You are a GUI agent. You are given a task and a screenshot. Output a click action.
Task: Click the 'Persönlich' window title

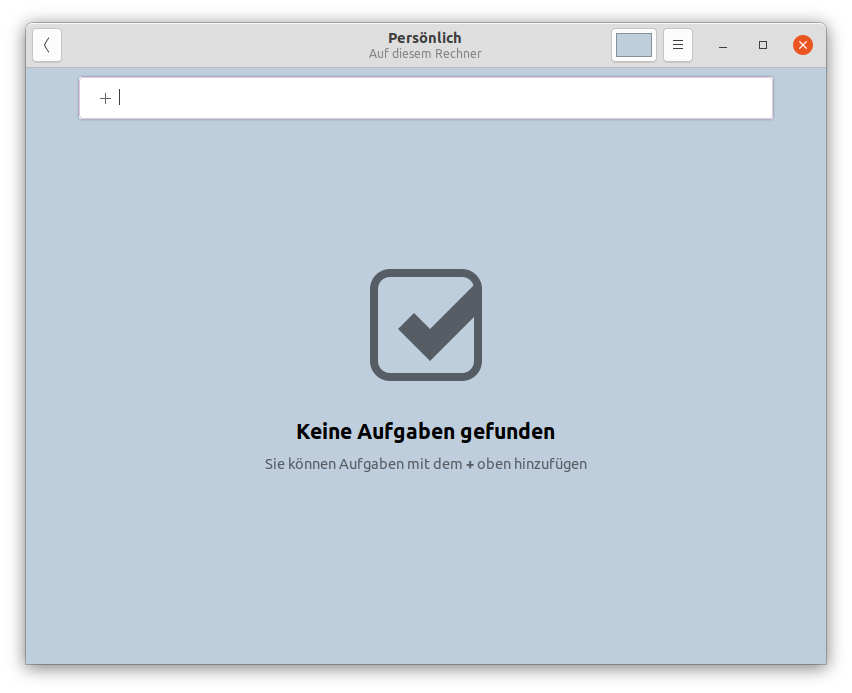tap(425, 38)
